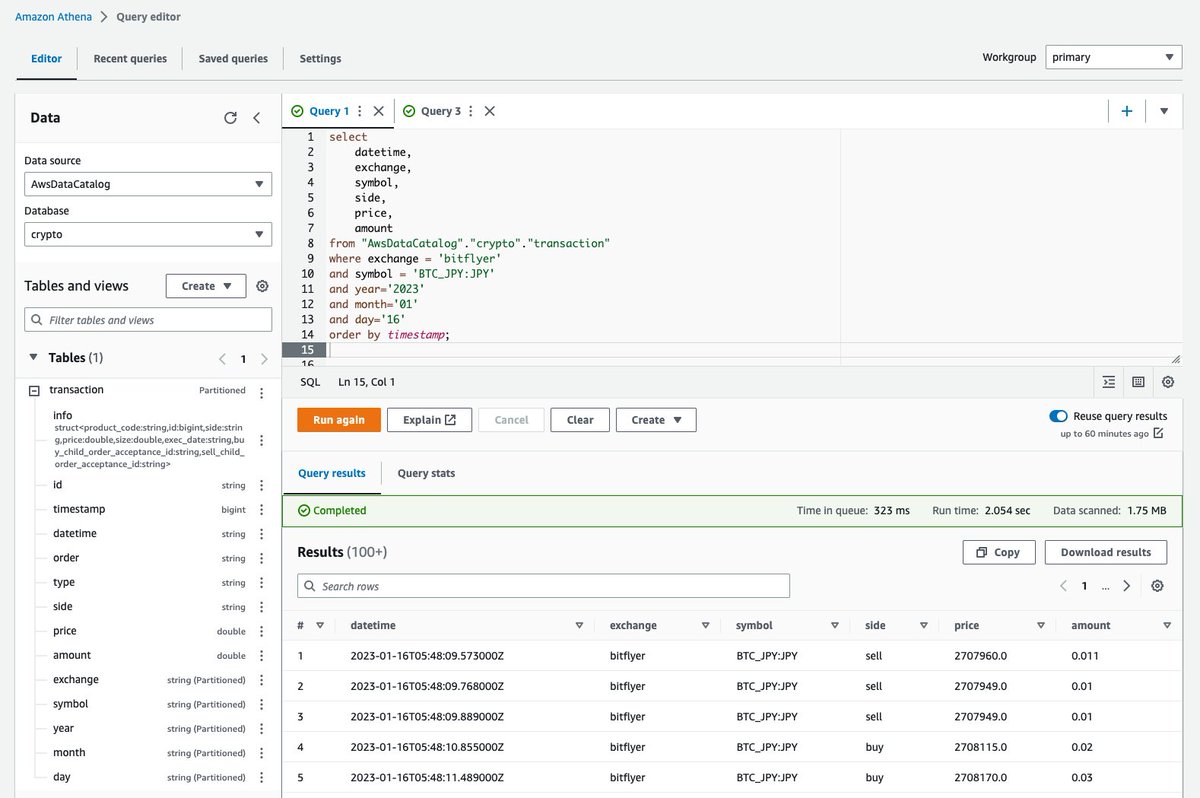Refresh the Data panel
This screenshot has height=798, width=1200.
(x=230, y=118)
